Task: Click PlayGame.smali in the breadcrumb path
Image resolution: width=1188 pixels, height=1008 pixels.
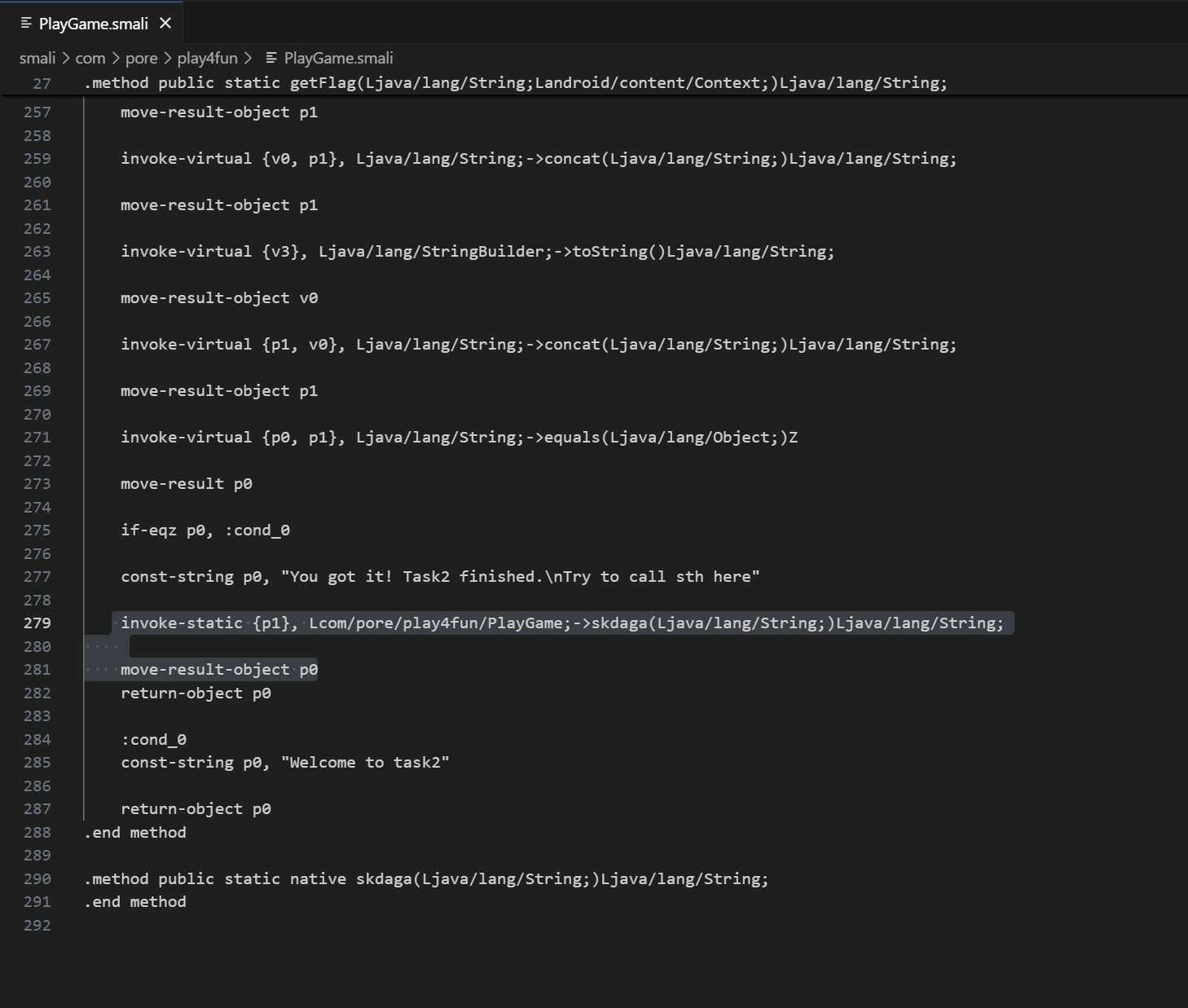Action: pyautogui.click(x=338, y=58)
